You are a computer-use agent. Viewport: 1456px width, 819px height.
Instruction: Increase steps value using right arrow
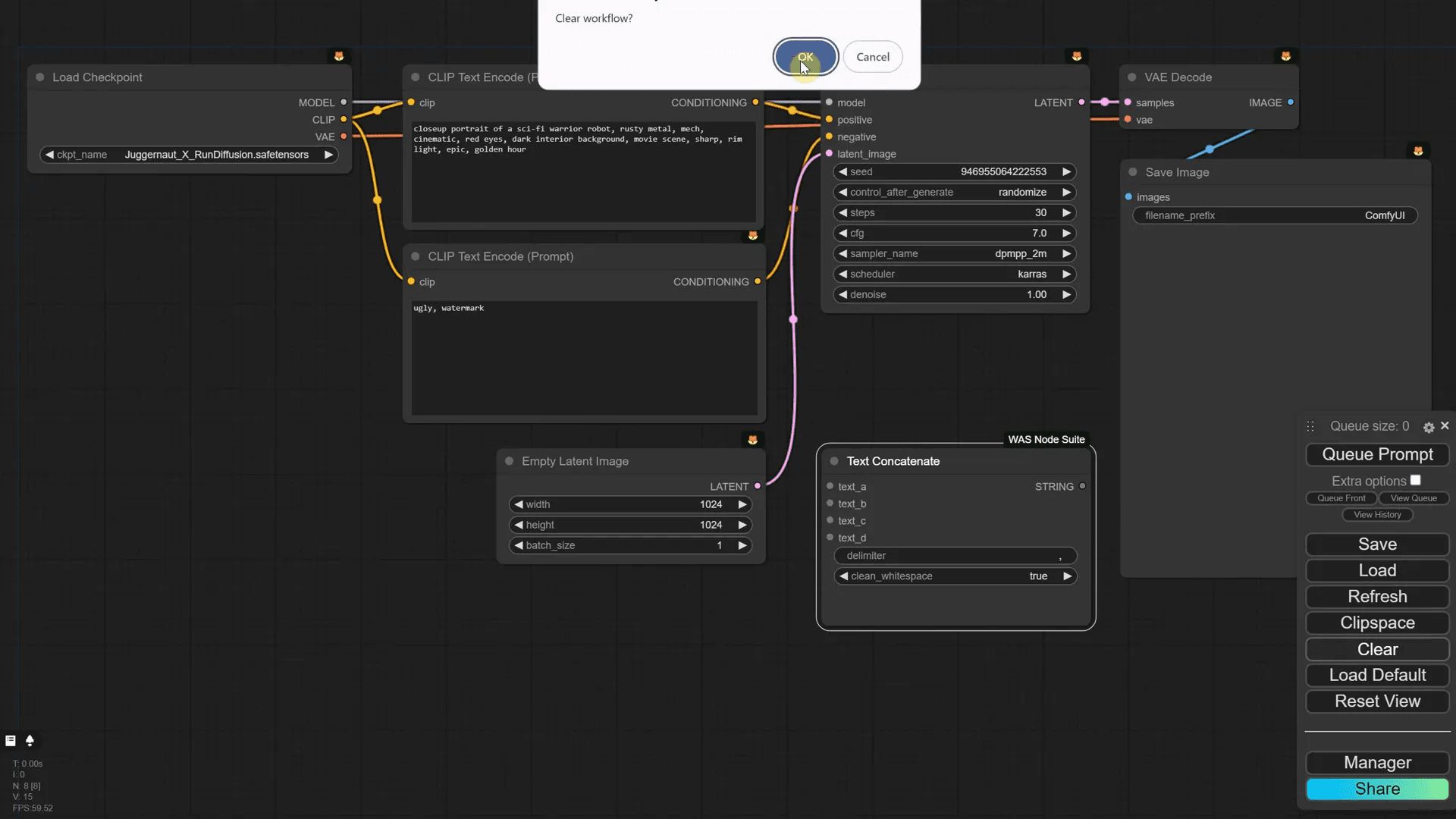(x=1066, y=212)
